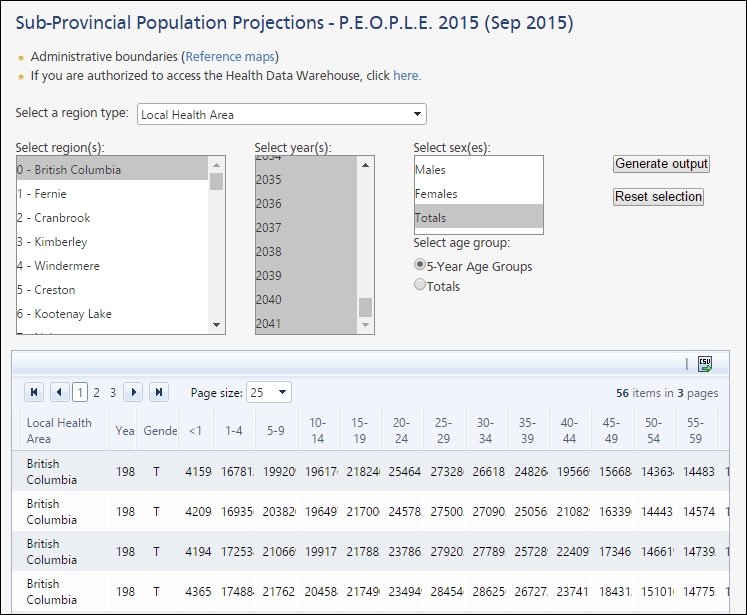Select Males in sex list
The height and width of the screenshot is (615, 747).
click(478, 170)
